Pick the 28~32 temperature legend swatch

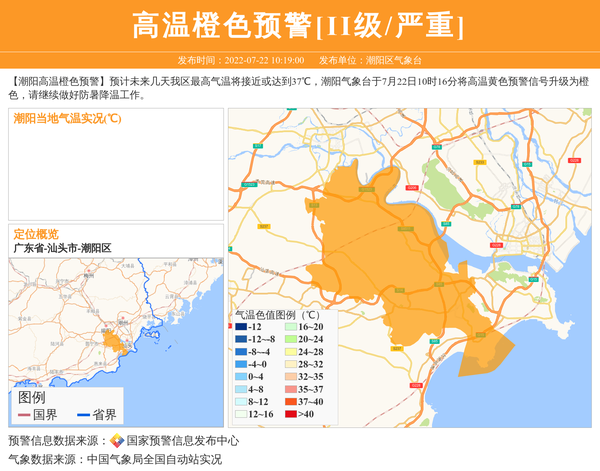(x=290, y=364)
